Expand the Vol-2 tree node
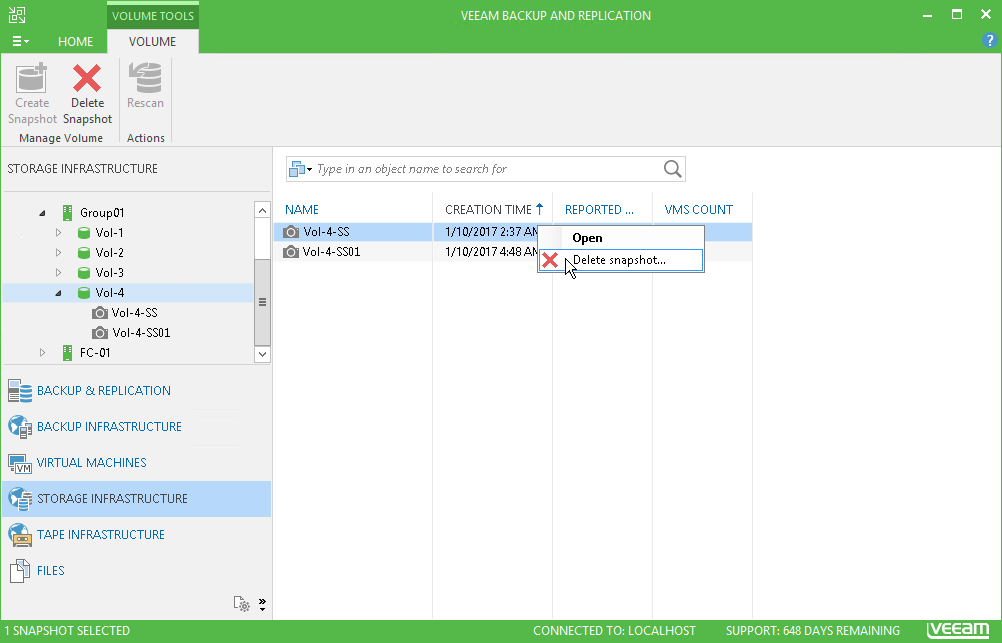 pyautogui.click(x=58, y=252)
